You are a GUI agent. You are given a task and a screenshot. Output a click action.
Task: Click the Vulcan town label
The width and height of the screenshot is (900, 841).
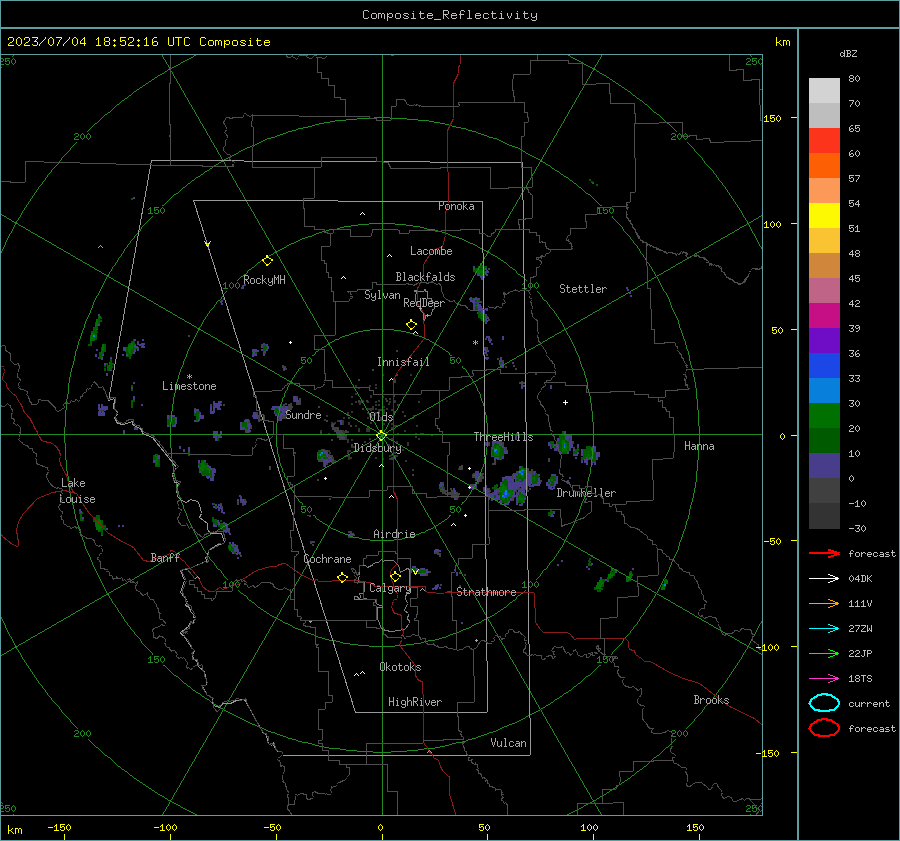point(508,743)
